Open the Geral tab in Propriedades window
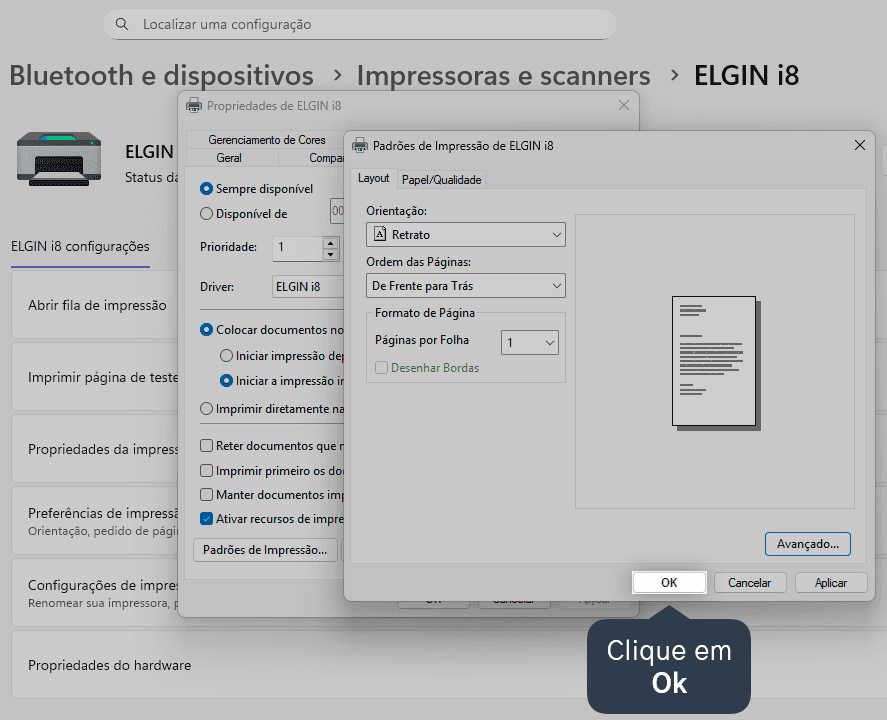 [229, 158]
